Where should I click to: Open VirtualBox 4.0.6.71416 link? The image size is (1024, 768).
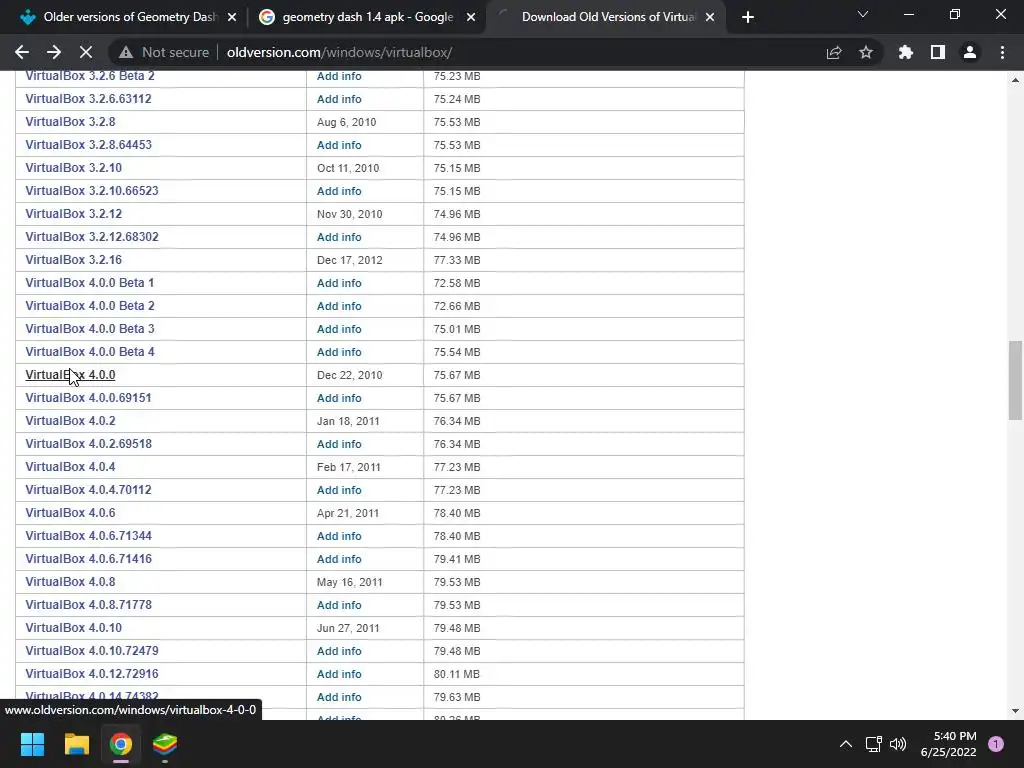88,559
